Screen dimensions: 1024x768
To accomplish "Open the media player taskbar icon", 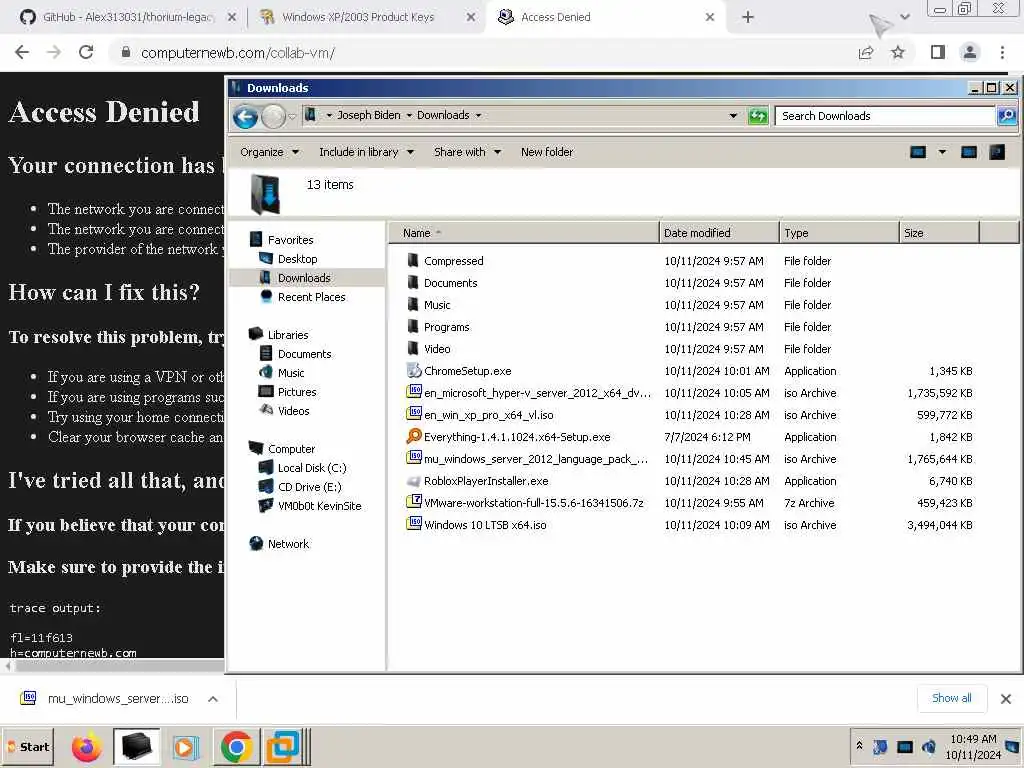I will (185, 747).
